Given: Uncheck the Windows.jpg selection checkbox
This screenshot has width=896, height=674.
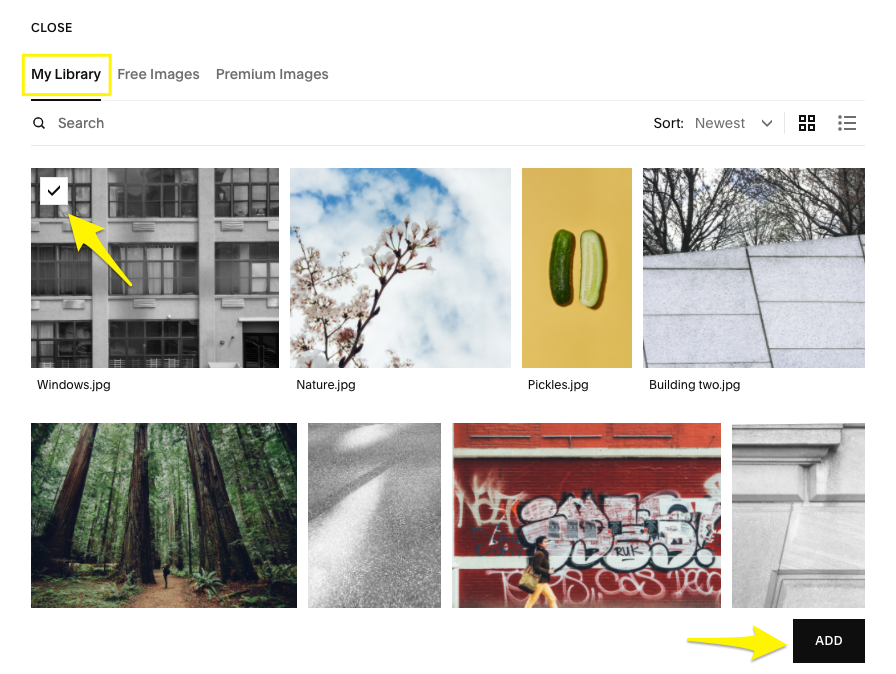Looking at the screenshot, I should 54,191.
